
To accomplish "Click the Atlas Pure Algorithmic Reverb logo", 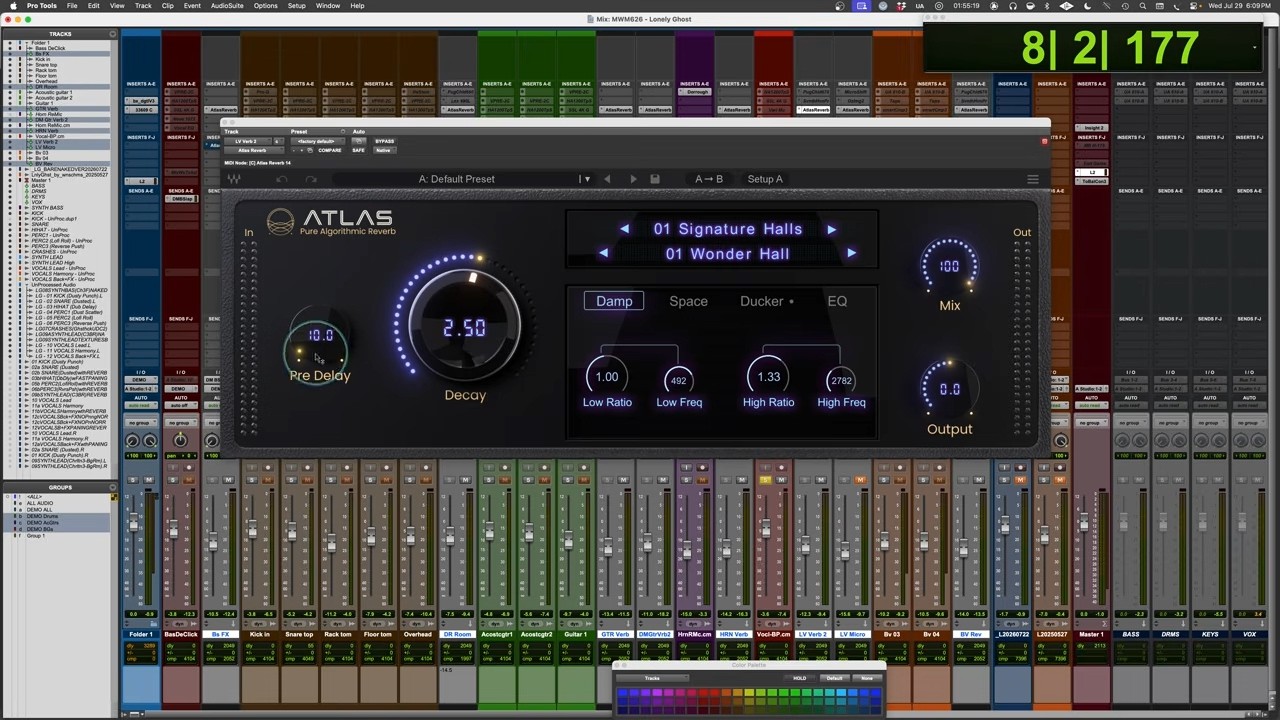I will tap(331, 222).
